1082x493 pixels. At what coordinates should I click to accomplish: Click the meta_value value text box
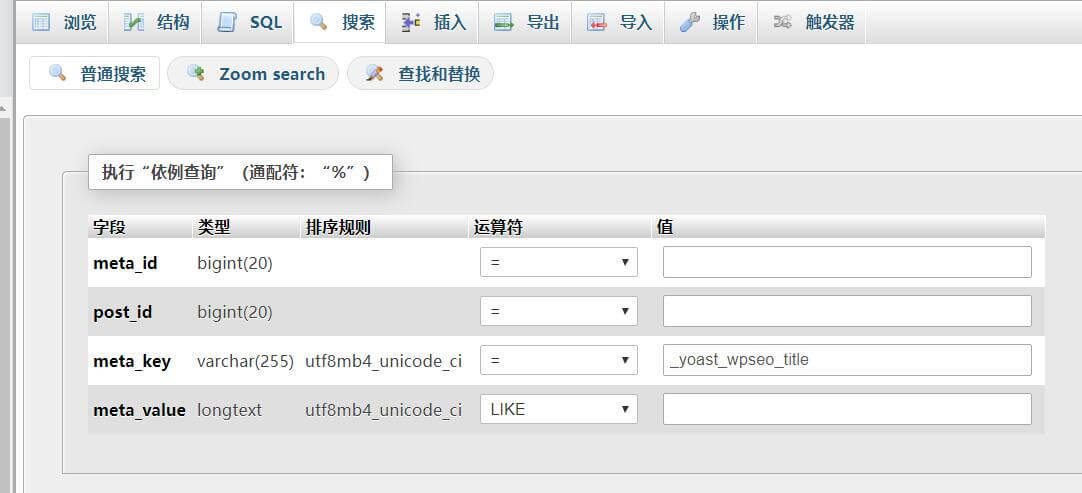pyautogui.click(x=846, y=409)
